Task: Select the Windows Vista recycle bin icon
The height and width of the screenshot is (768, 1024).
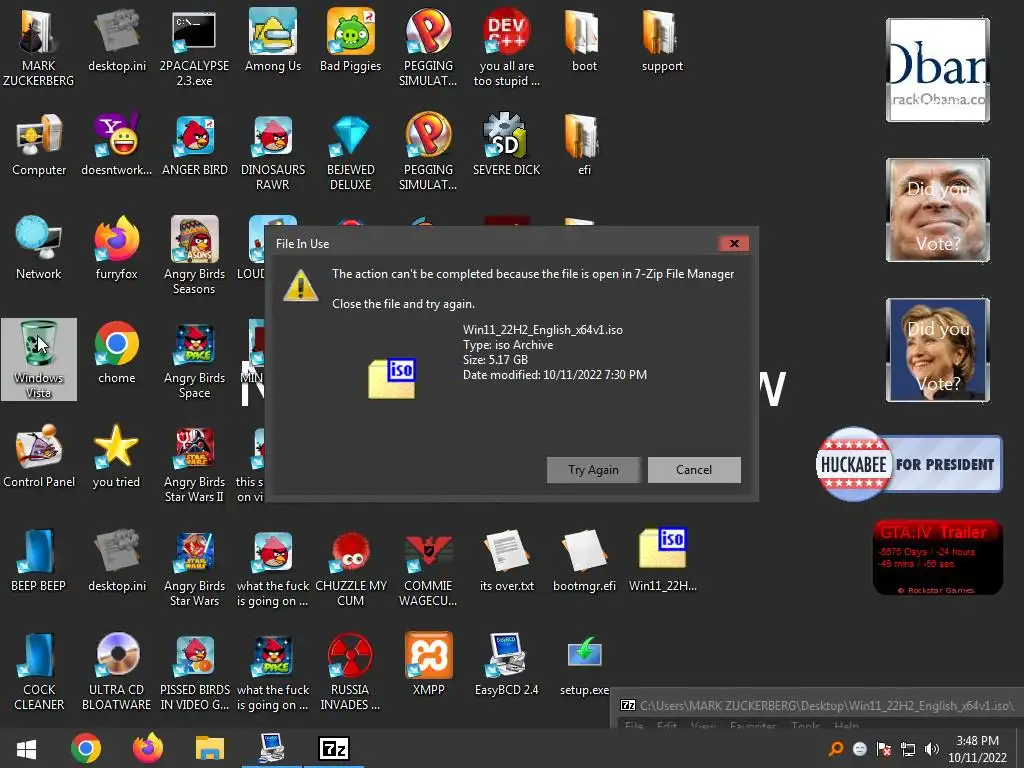Action: click(x=39, y=359)
